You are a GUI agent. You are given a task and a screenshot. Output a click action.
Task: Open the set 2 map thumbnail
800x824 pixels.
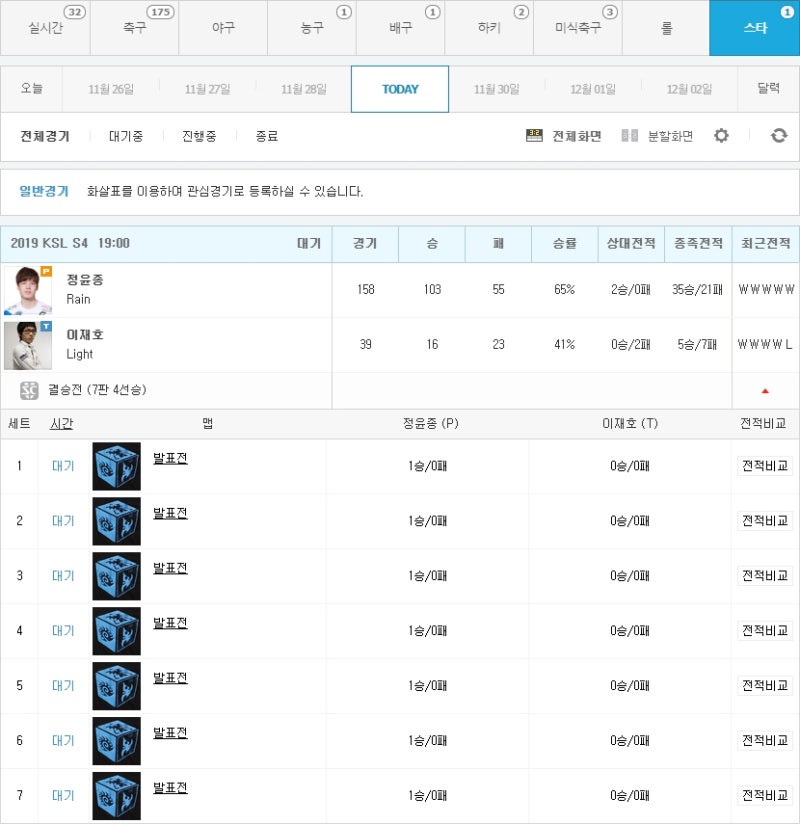click(117, 521)
